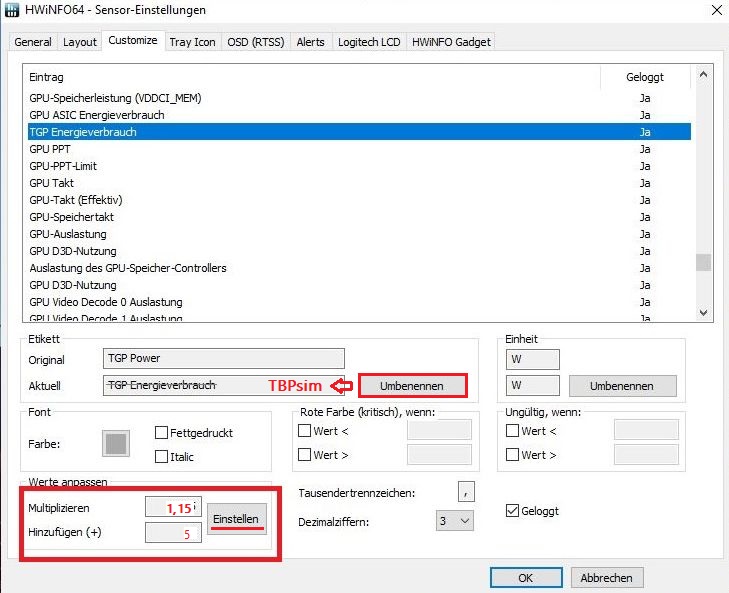Viewport: 729px width, 593px height.
Task: Click scroll down arrow of the entry list
Action: click(x=703, y=313)
